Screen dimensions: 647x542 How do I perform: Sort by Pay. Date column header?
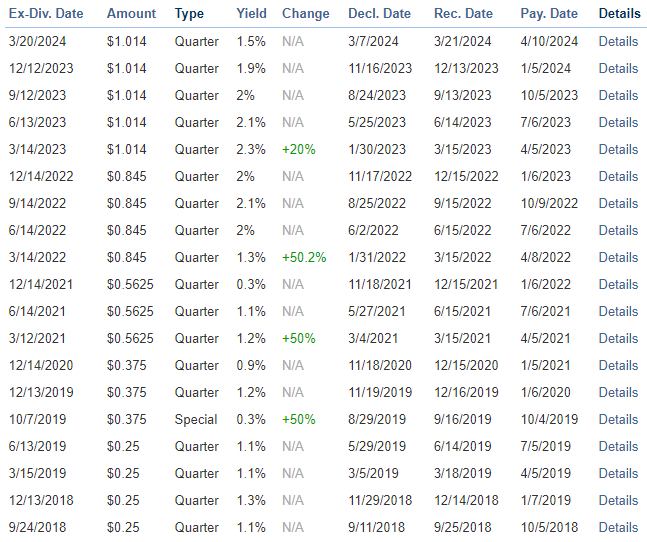click(x=549, y=14)
